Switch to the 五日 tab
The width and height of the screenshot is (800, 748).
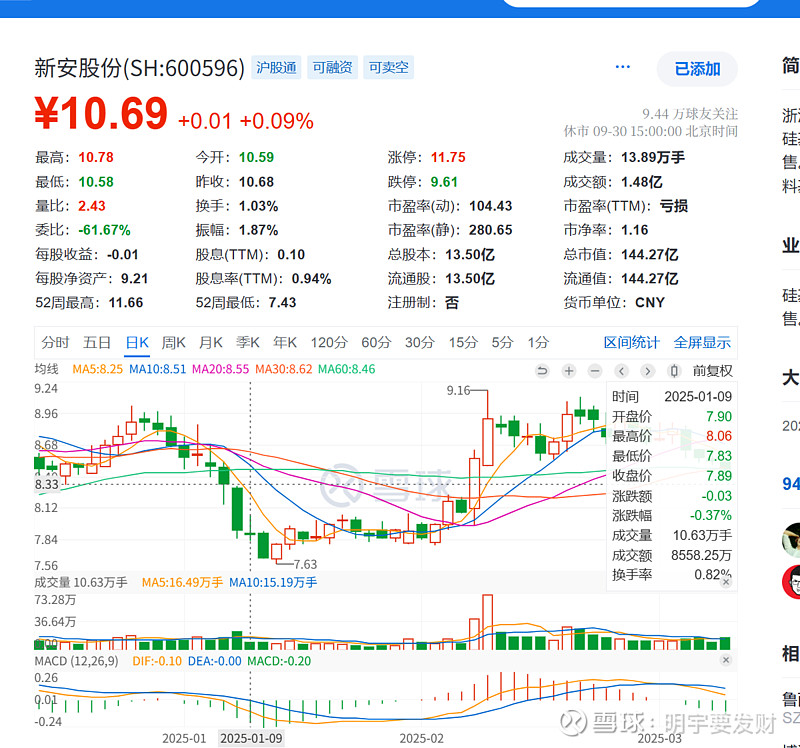tap(97, 342)
